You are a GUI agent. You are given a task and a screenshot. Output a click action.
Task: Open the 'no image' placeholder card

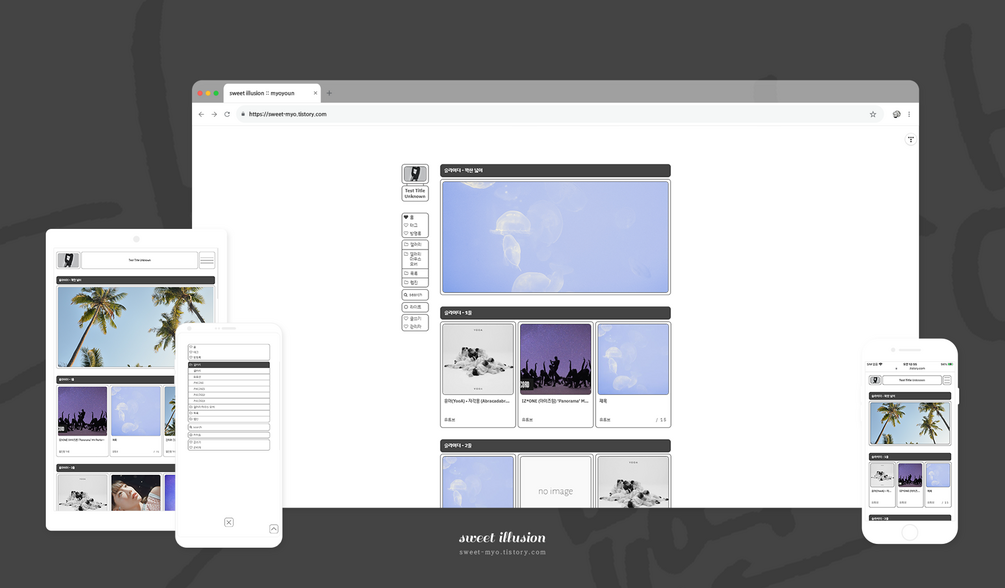tap(556, 482)
